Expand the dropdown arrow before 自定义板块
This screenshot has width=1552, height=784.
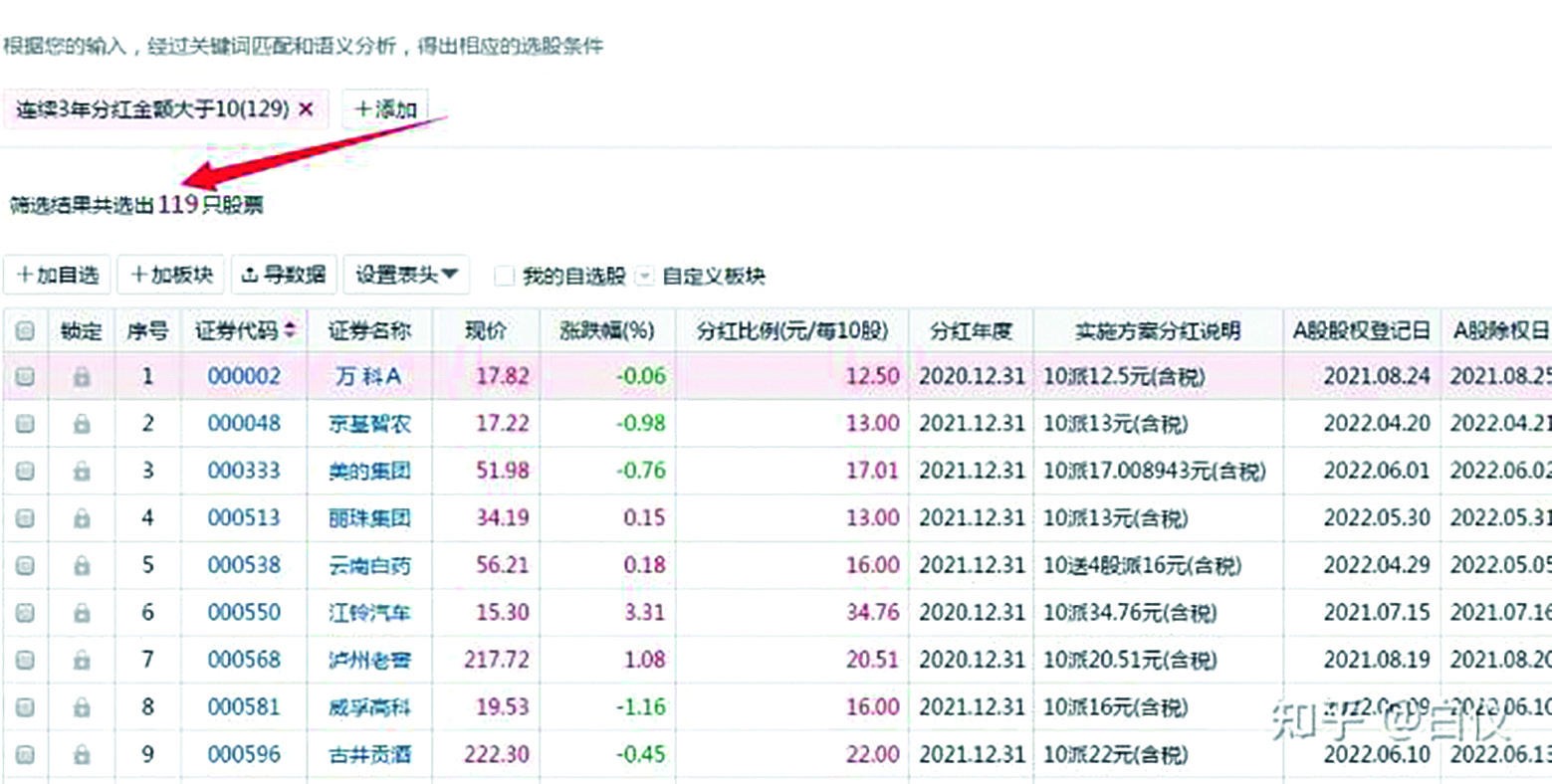tap(645, 277)
